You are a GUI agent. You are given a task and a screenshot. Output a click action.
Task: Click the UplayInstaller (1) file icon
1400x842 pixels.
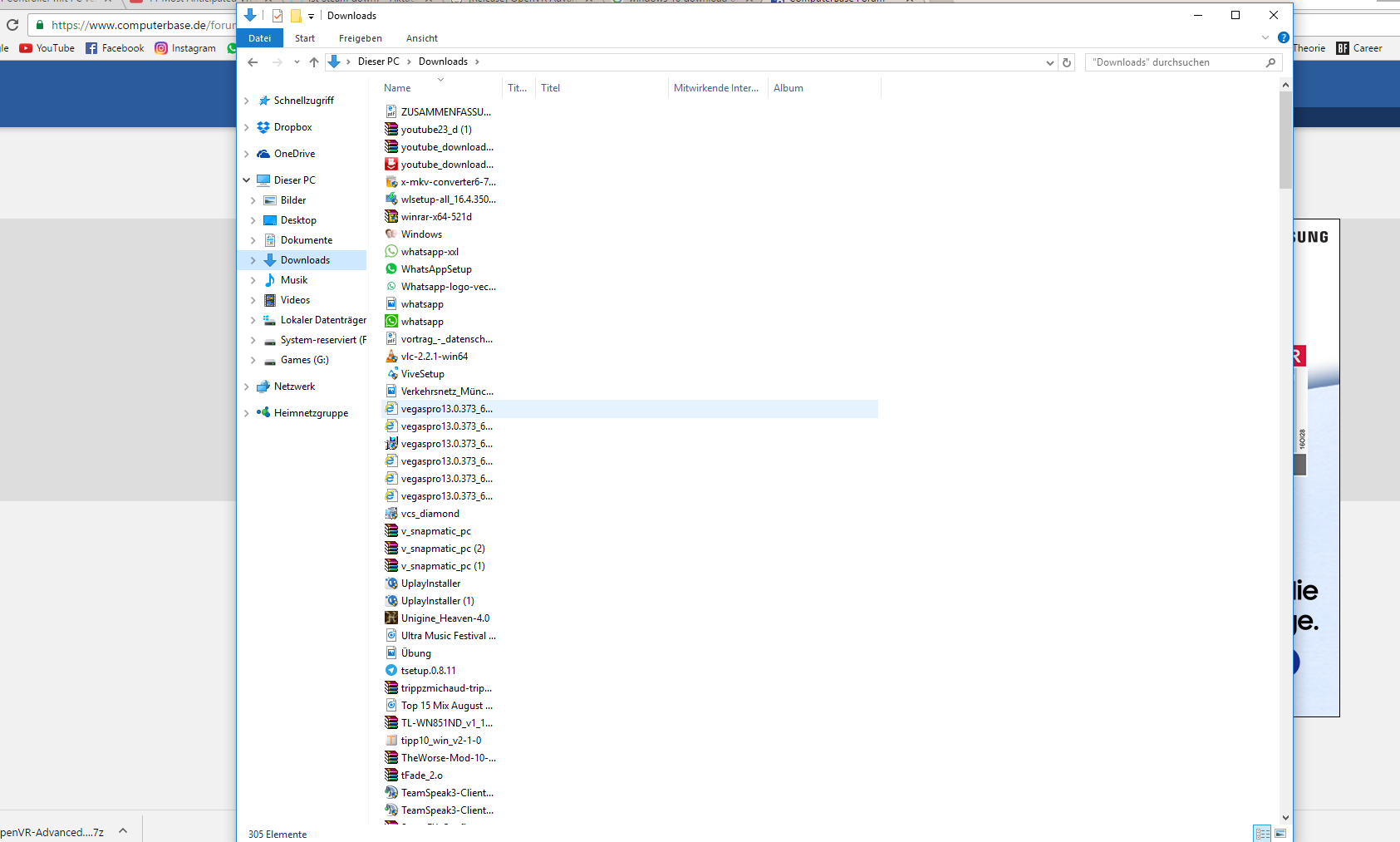point(391,601)
